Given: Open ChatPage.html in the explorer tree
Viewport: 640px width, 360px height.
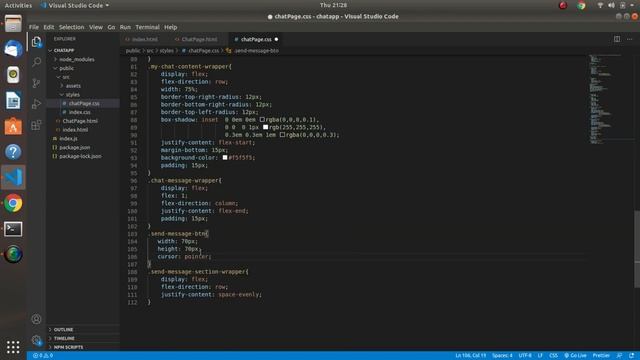Looking at the screenshot, I should click(x=80, y=121).
